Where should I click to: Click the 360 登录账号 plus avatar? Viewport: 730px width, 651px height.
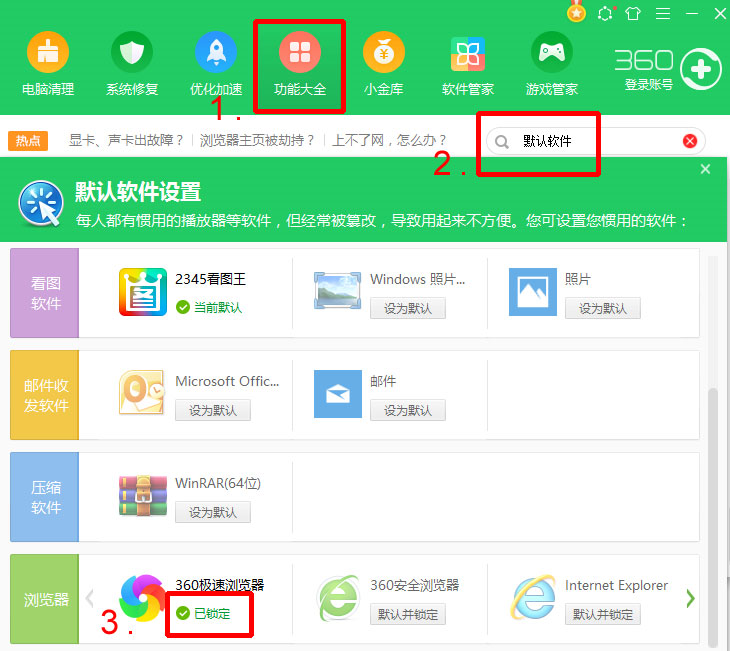(x=701, y=69)
